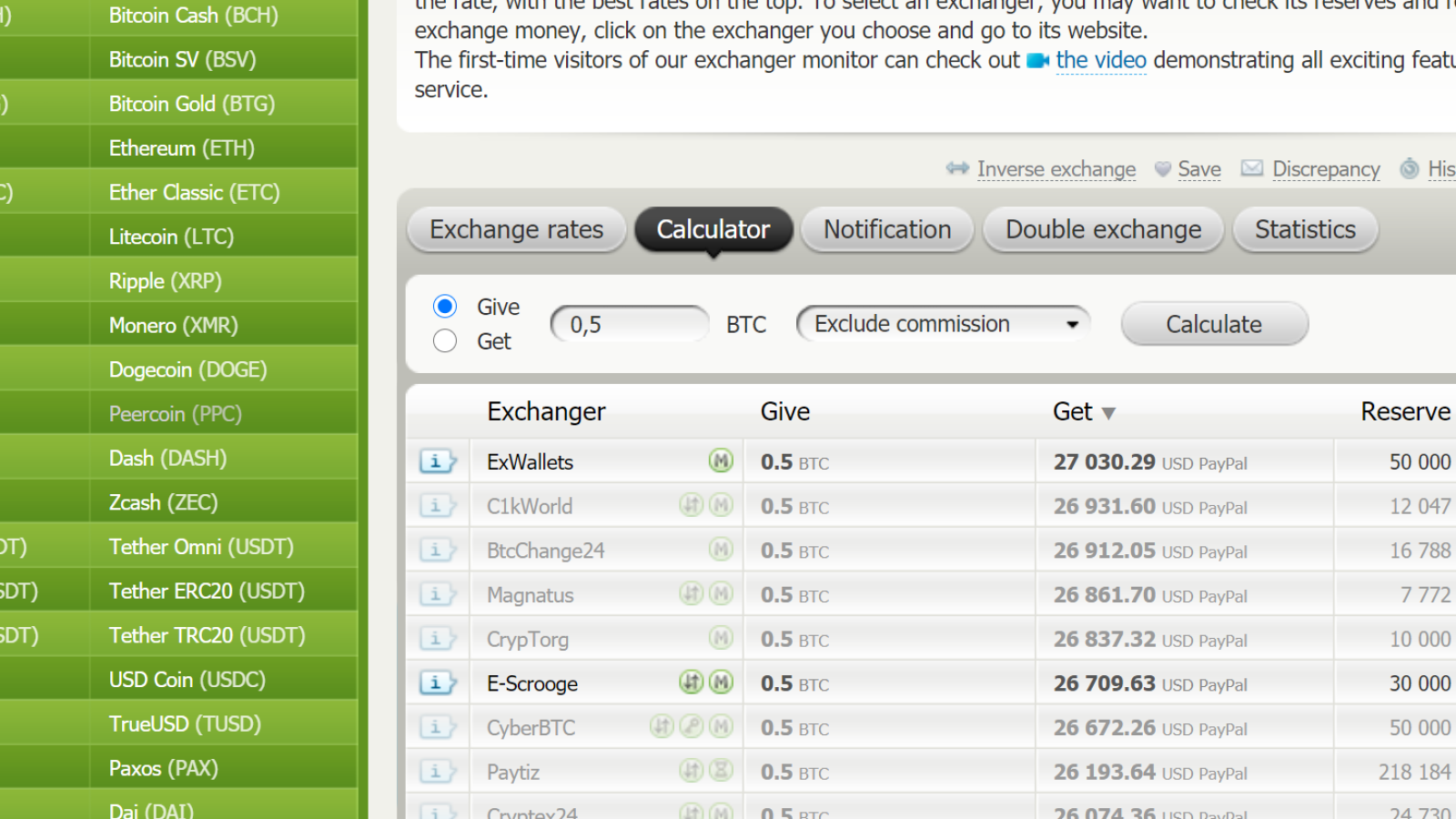Click the Calculate button

click(1214, 324)
